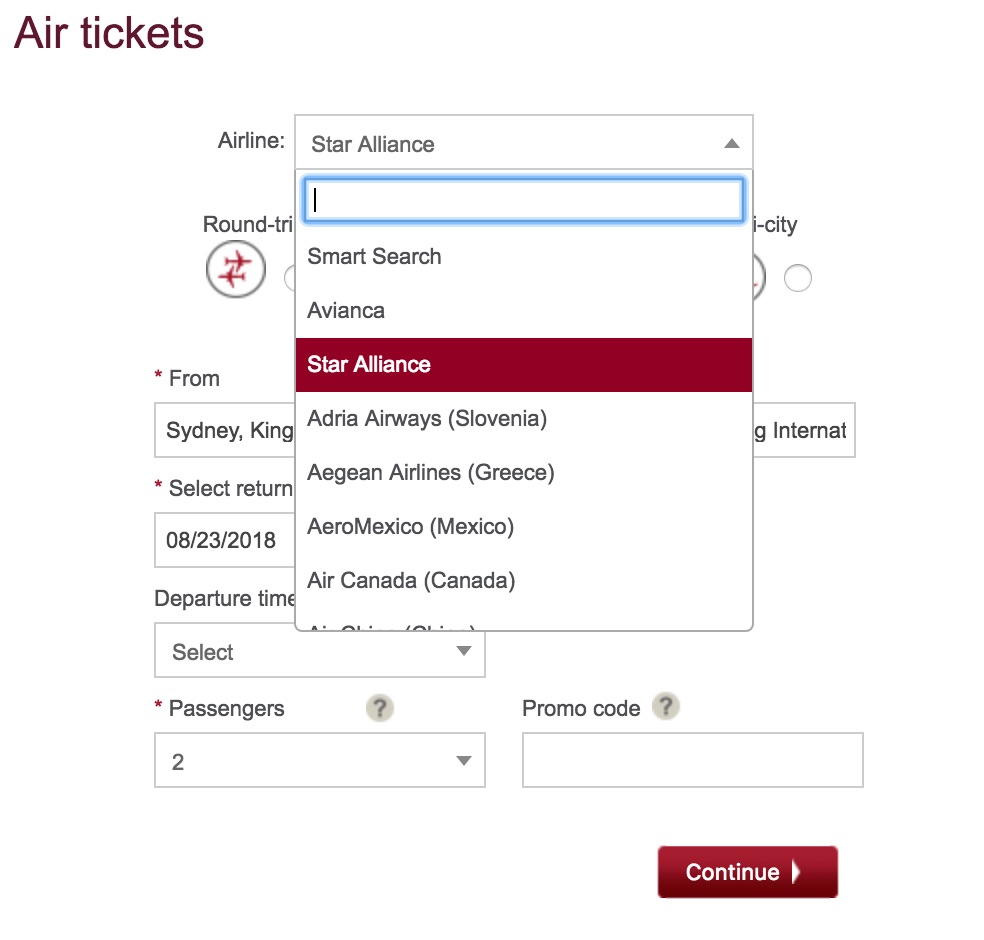
Task: Click the From field showing Sydney
Action: [225, 430]
